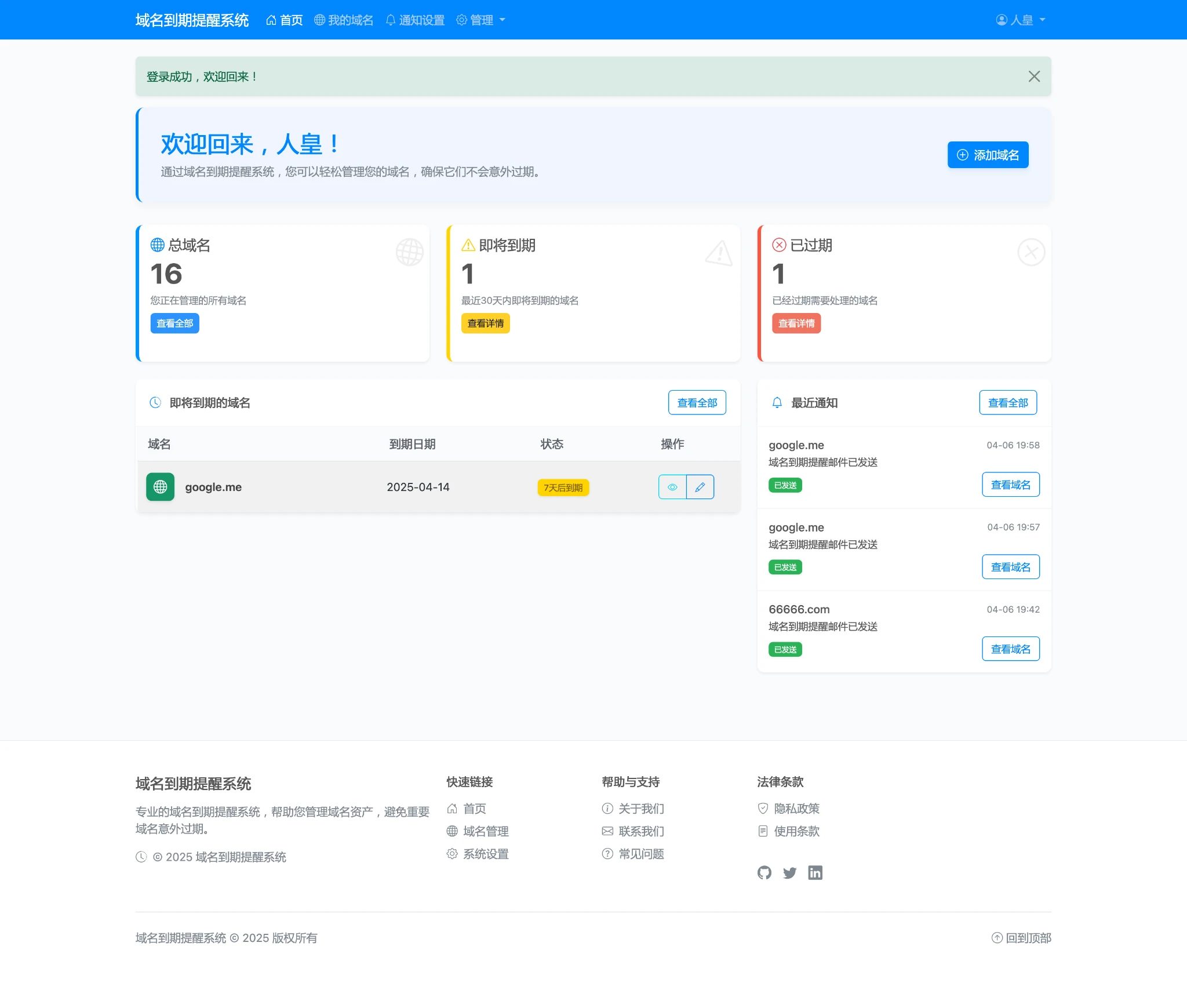The width and height of the screenshot is (1187, 1008).
Task: Click the Twitter icon in footer
Action: [790, 872]
